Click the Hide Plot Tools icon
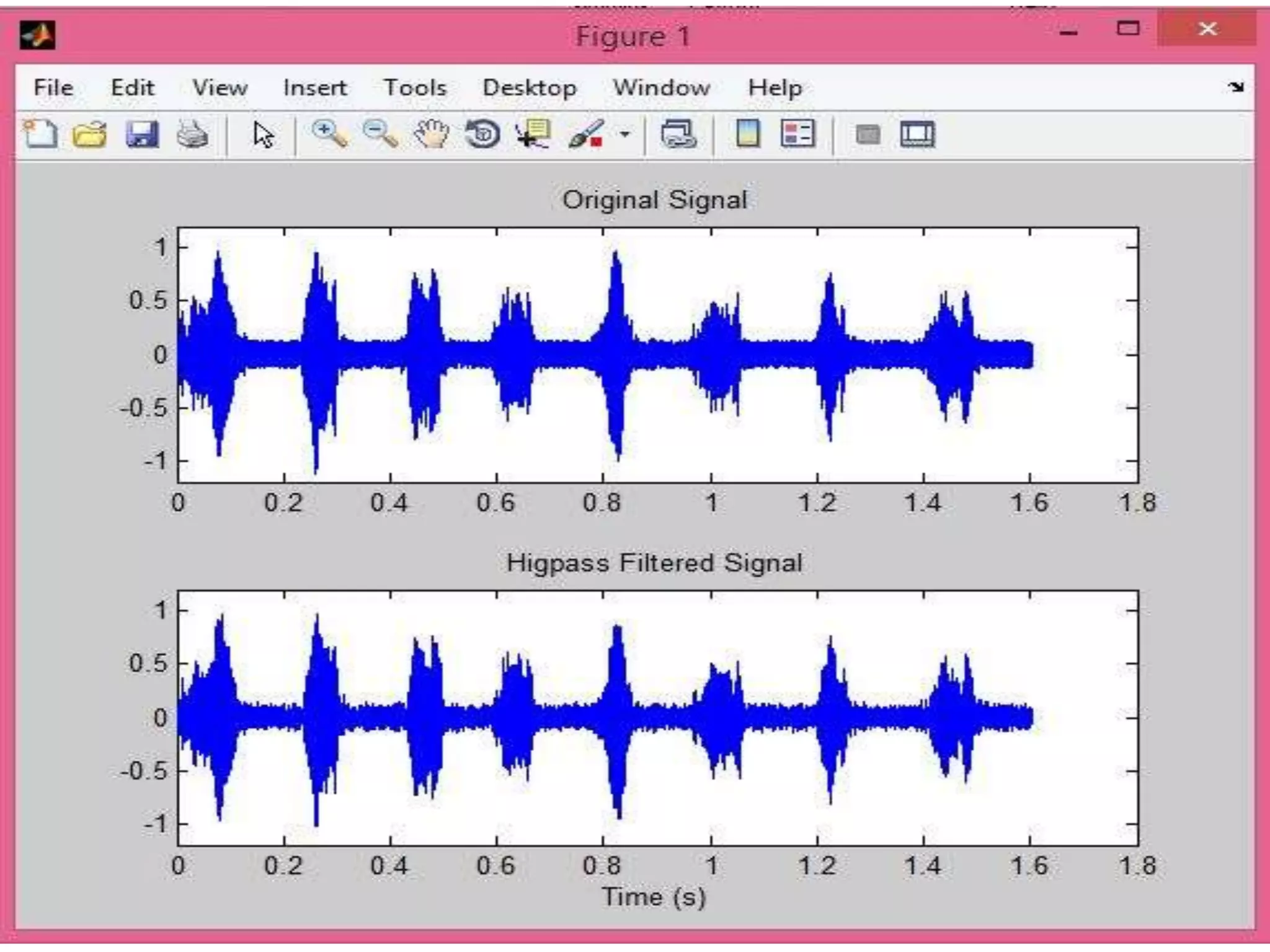 point(868,134)
